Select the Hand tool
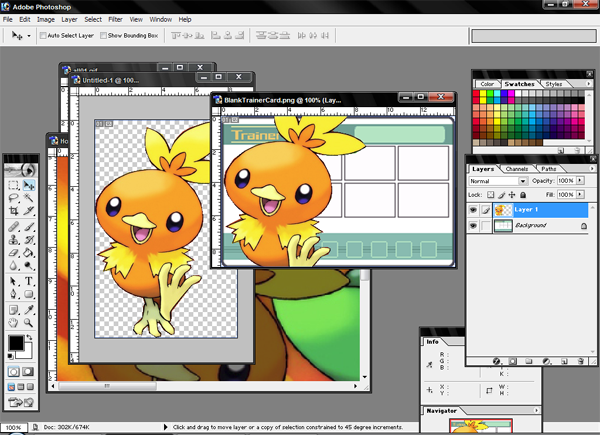 click(14, 323)
